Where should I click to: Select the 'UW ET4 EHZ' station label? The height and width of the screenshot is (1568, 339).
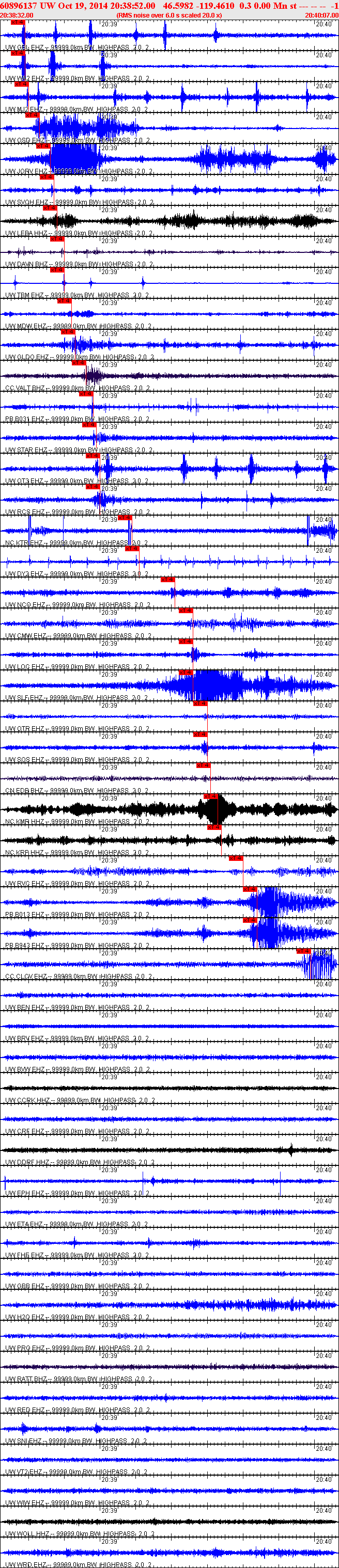click(24, 1224)
